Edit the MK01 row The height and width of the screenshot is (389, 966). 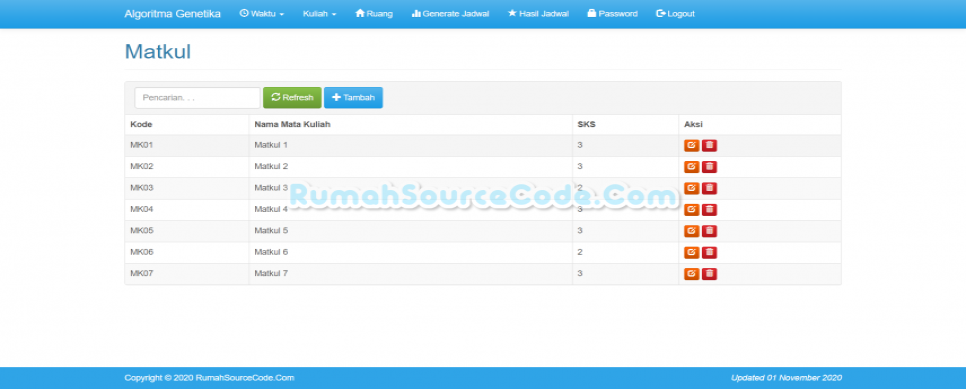coord(691,145)
